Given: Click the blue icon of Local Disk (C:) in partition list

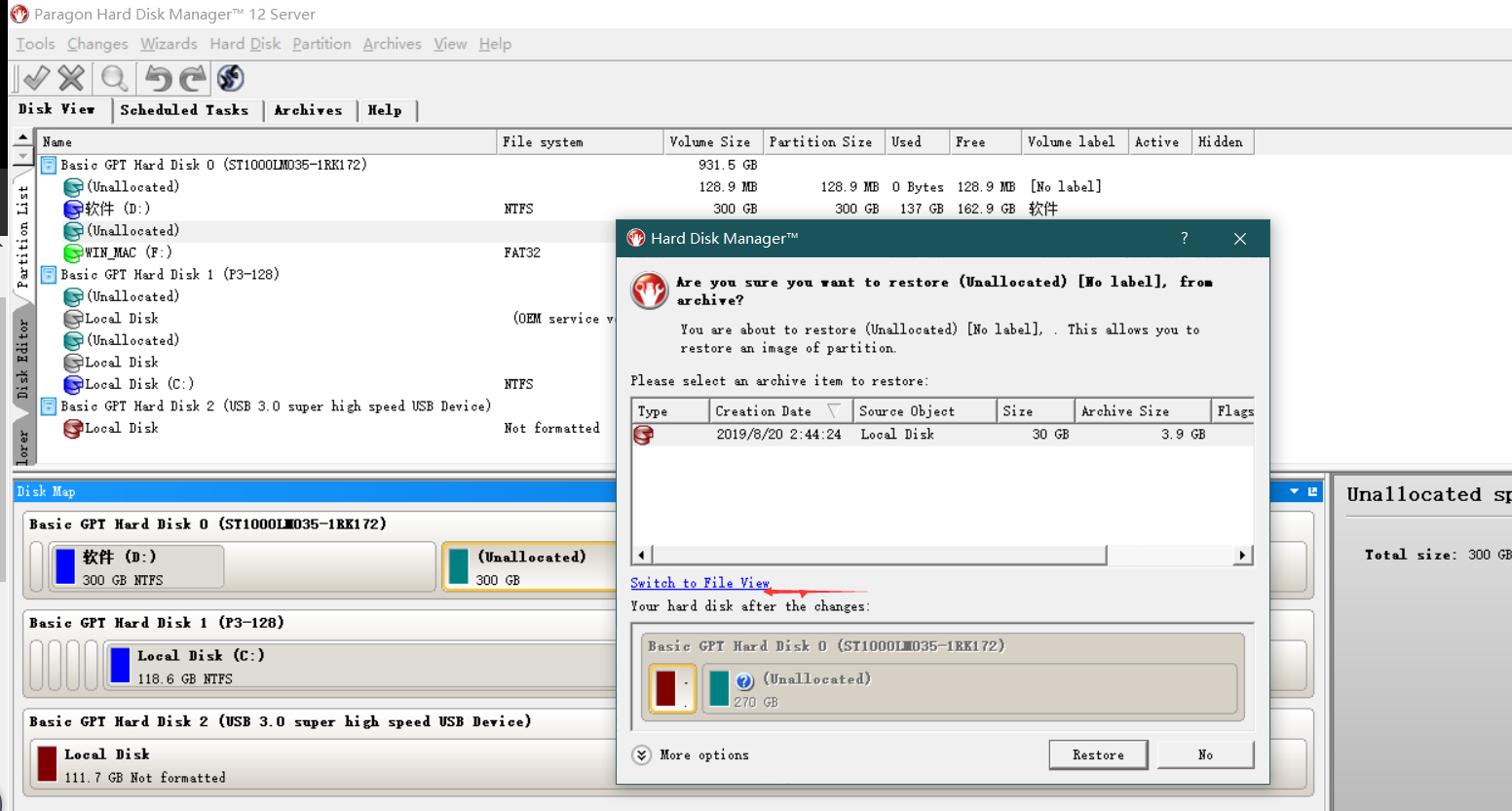Looking at the screenshot, I should tap(73, 384).
